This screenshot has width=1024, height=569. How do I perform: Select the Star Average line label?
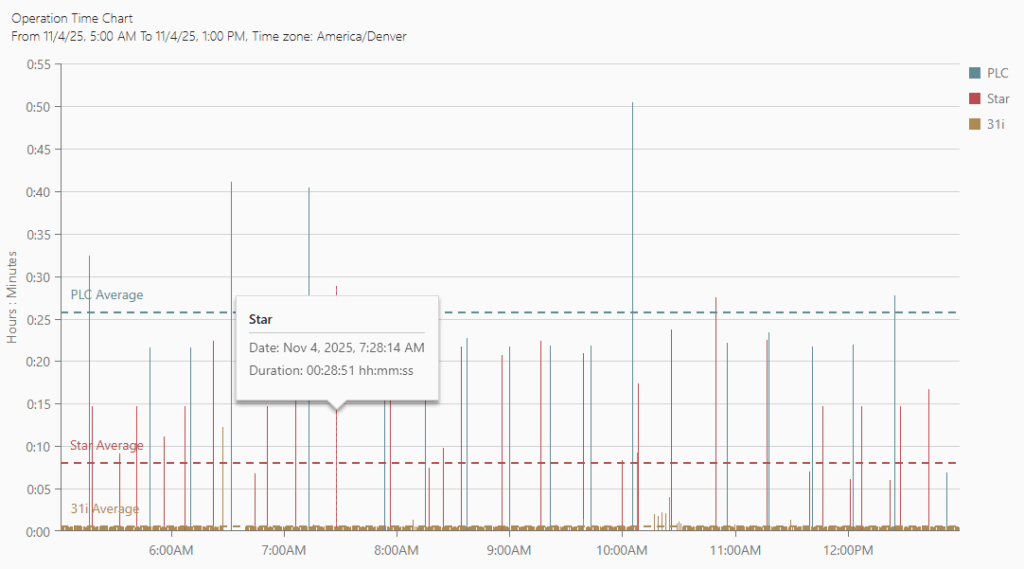(106, 445)
